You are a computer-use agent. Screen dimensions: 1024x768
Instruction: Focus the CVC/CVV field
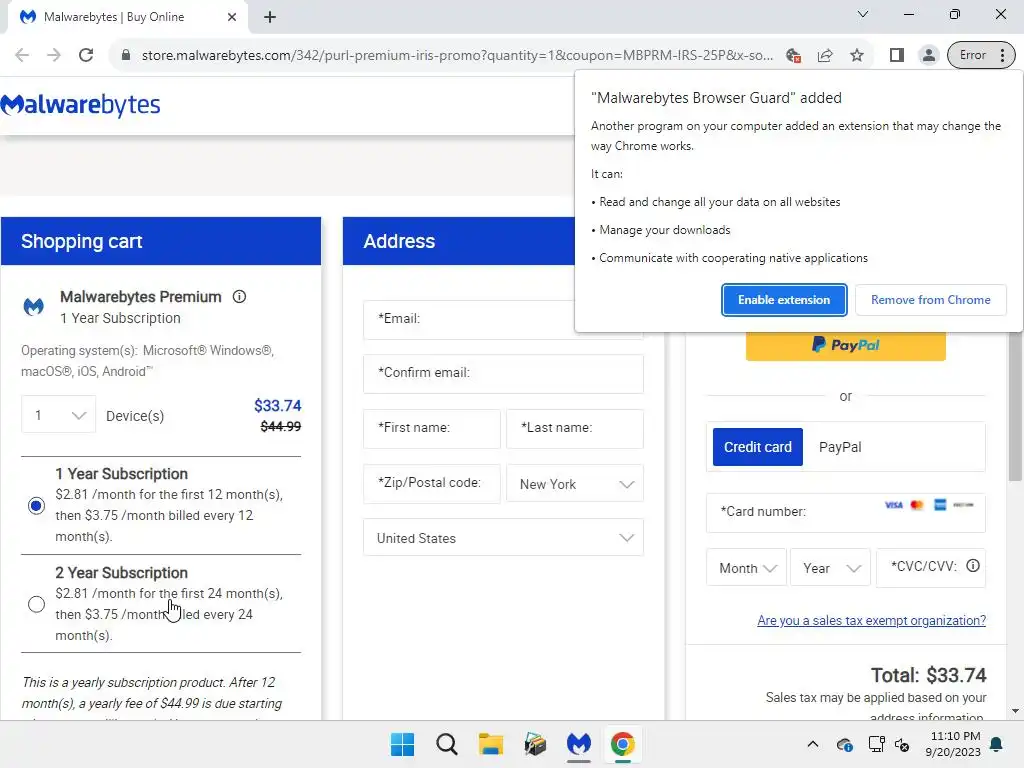tap(931, 568)
